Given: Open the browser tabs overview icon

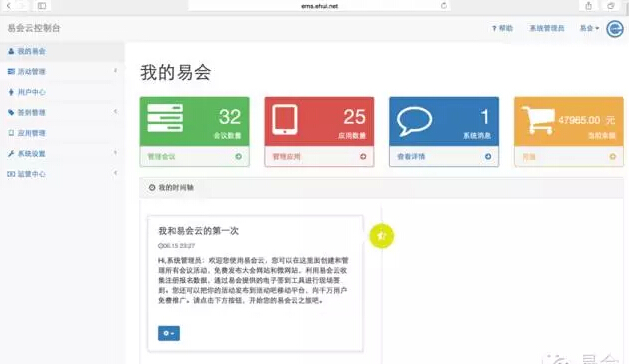Looking at the screenshot, I should pyautogui.click(x=611, y=6).
